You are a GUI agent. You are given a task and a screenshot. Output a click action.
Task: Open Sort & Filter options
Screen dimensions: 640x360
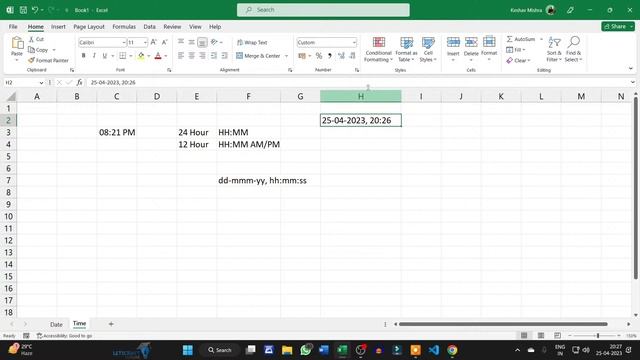[554, 49]
